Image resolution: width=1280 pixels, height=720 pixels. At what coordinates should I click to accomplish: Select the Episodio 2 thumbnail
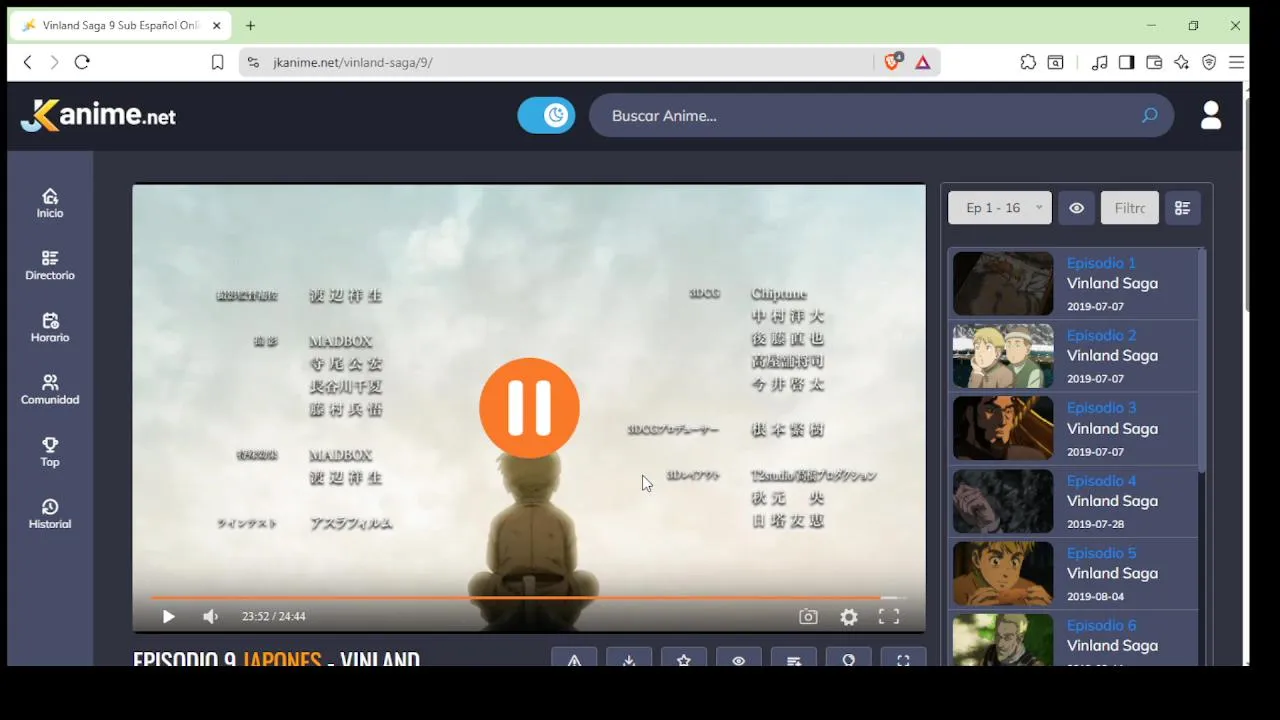point(1003,356)
